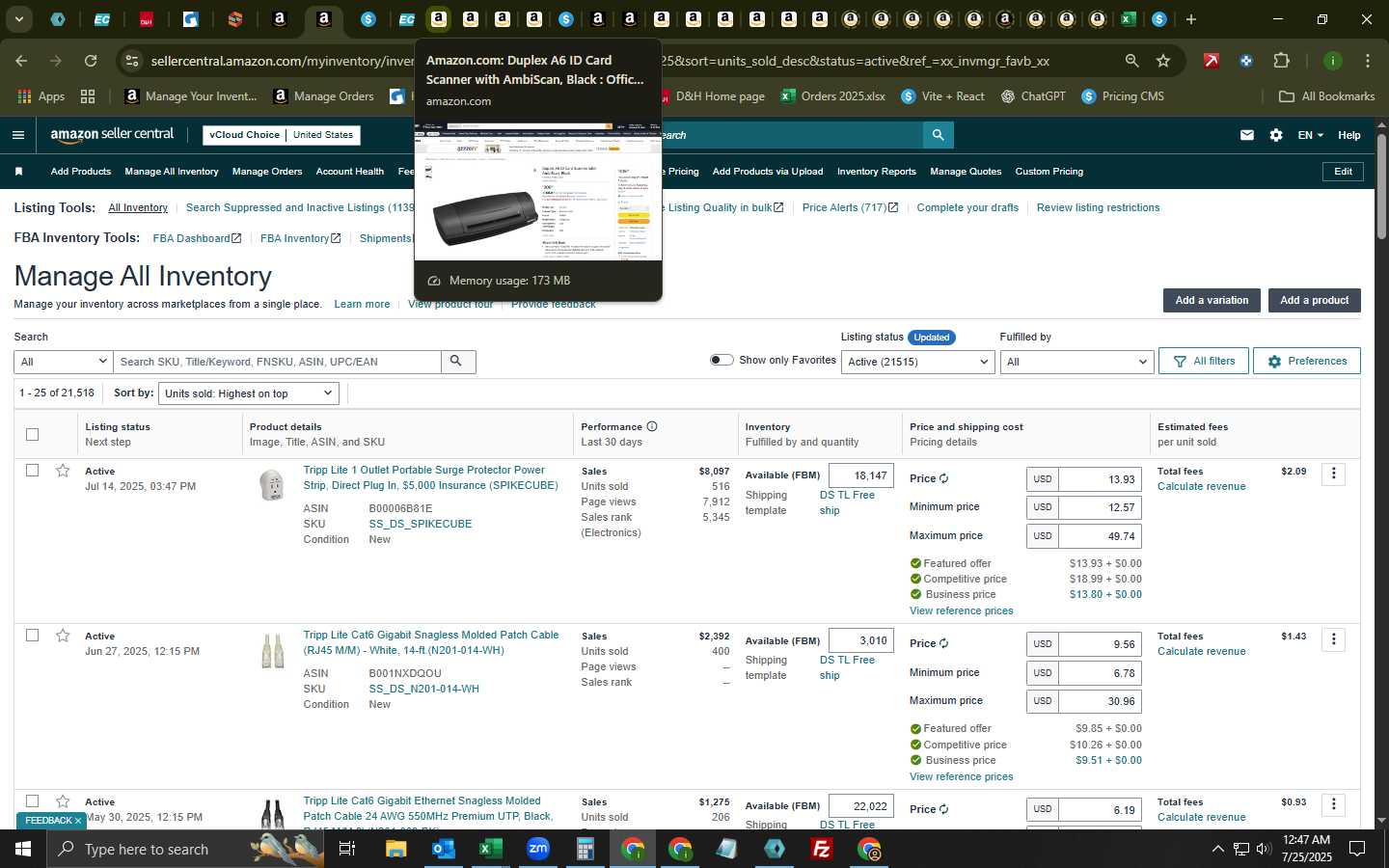Click Chrome zoom magnifier in address bar
1389x868 pixels.
pos(1131,61)
